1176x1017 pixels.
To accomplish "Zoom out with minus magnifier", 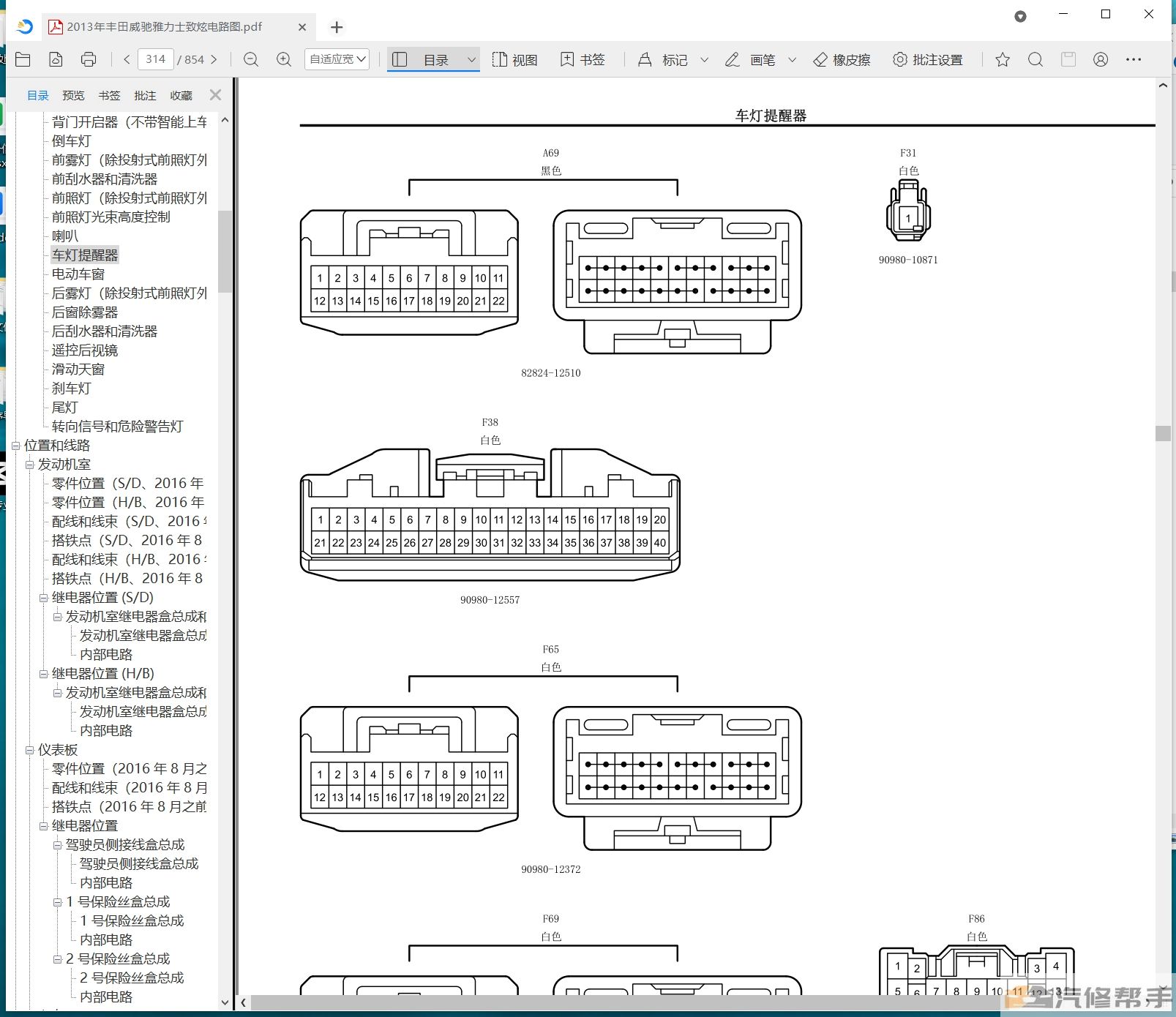I will (251, 59).
